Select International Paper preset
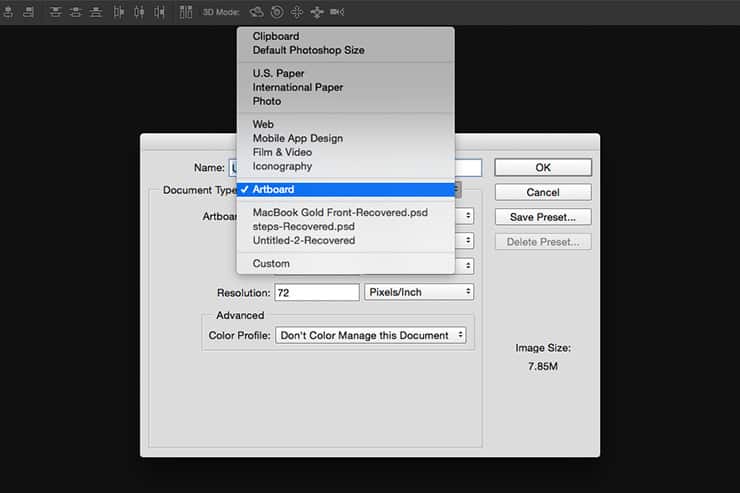 pyautogui.click(x=345, y=87)
